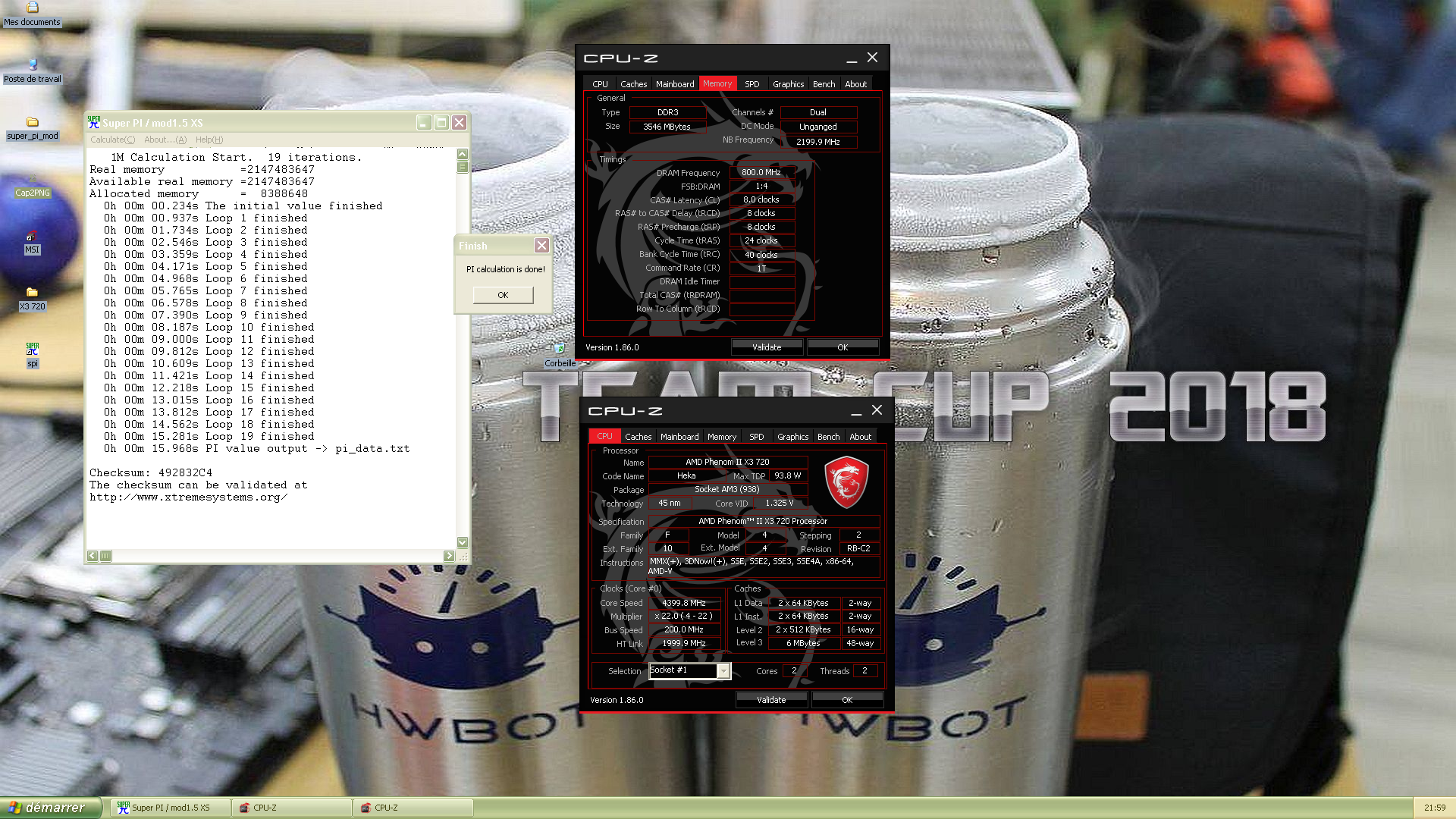
Task: Switch to CPU tab in upper CPU-Z
Action: click(600, 84)
